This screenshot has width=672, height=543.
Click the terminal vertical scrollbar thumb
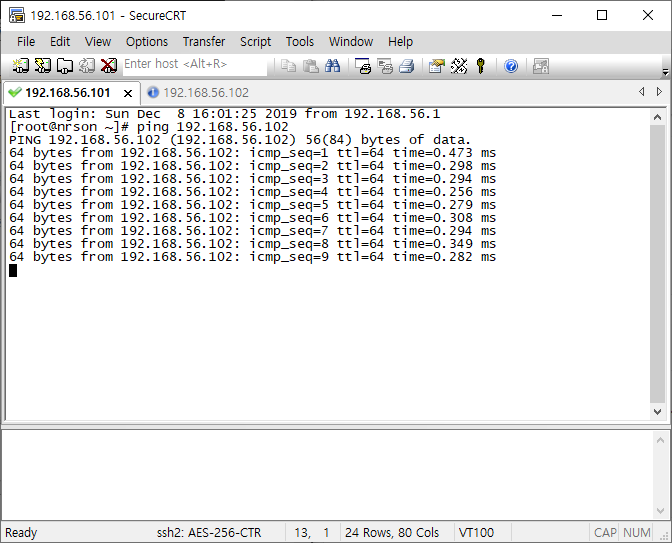[x=657, y=264]
